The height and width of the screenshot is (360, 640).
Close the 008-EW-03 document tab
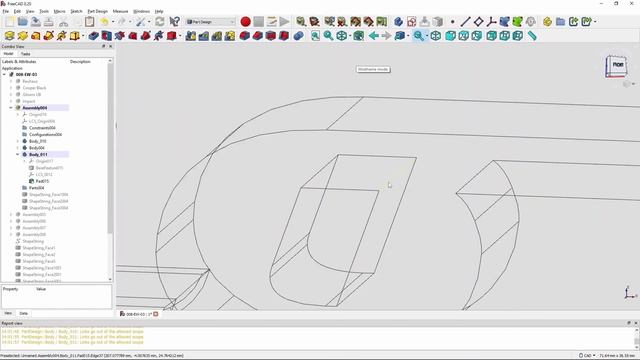pyautogui.click(x=156, y=314)
